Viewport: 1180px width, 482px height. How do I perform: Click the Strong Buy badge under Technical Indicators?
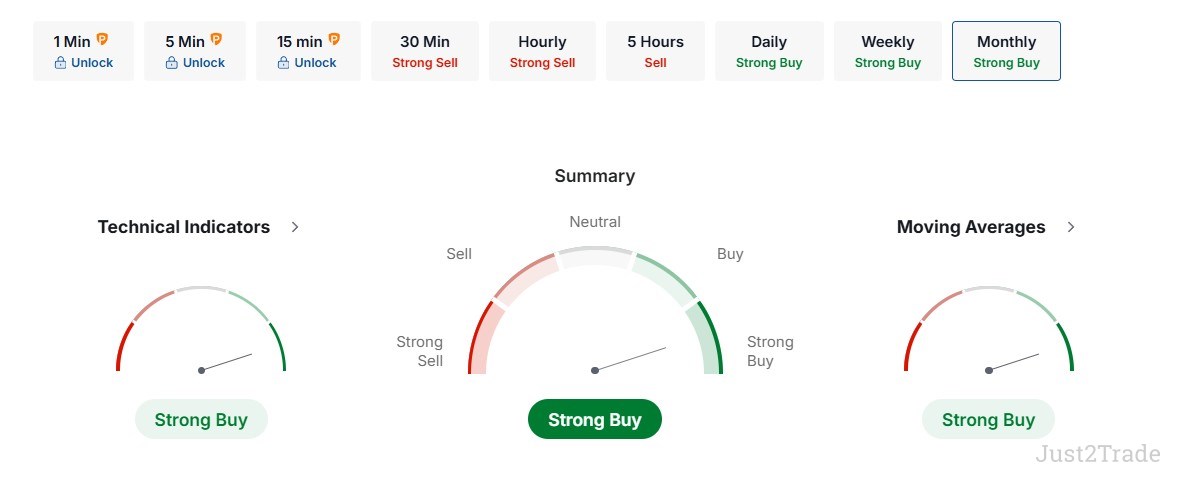point(201,419)
